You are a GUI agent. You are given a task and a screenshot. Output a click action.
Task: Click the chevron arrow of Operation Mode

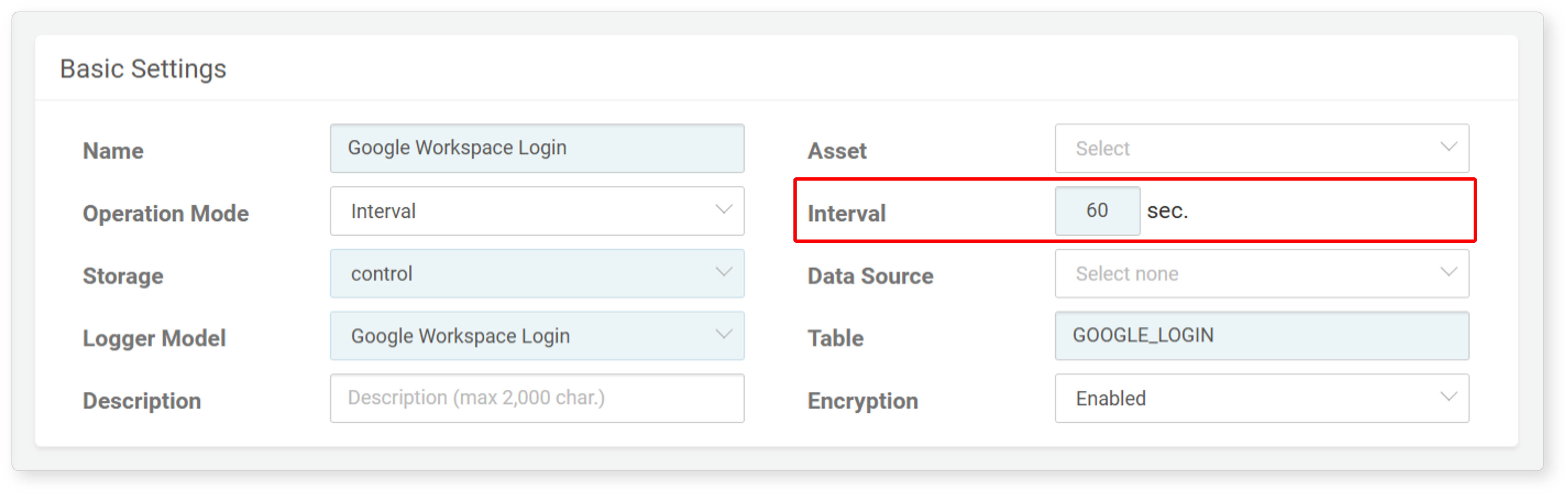(x=723, y=209)
